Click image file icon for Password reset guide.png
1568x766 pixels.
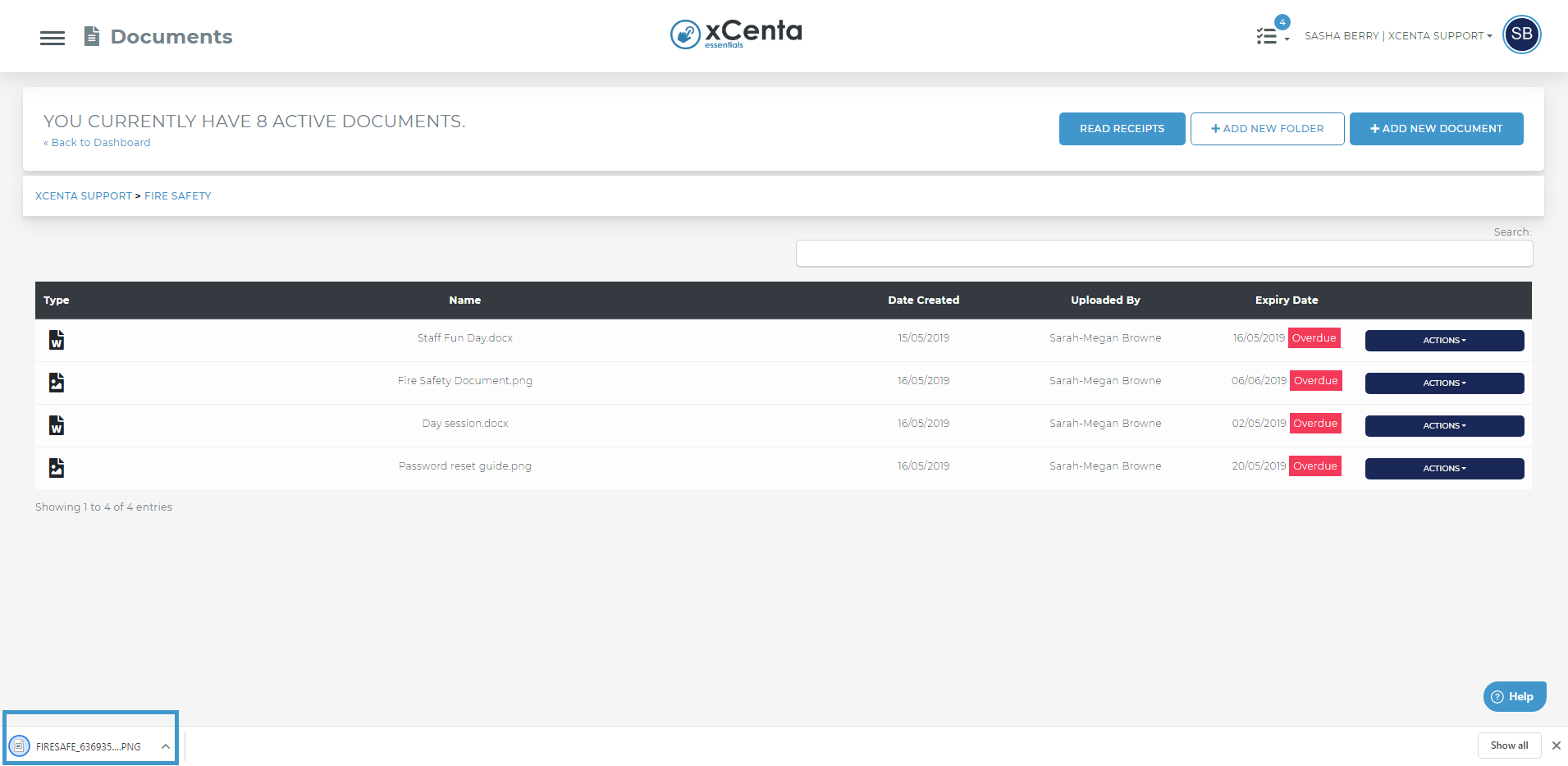pos(57,468)
